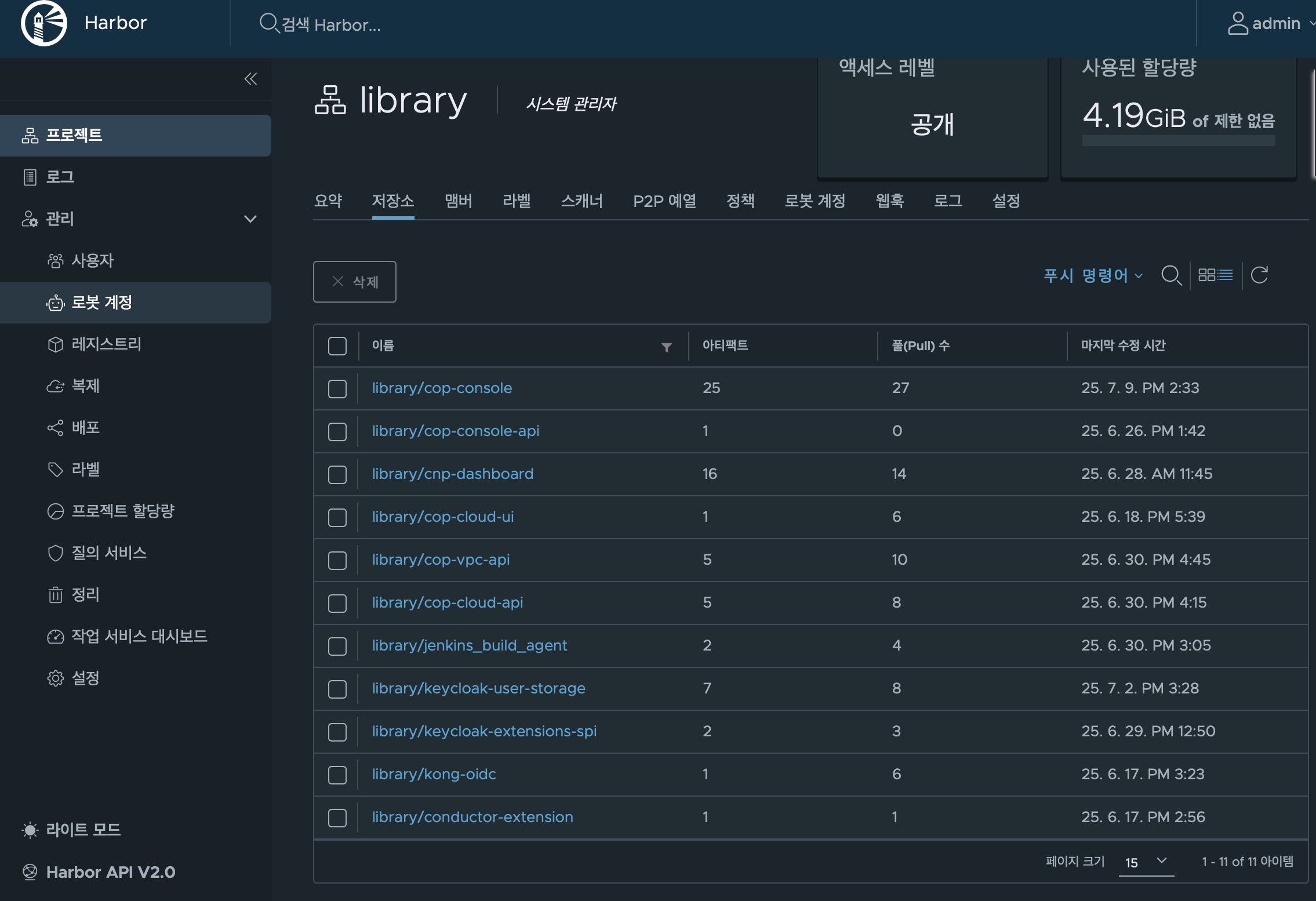Toggle 라이트 모드 sun icon
The height and width of the screenshot is (901, 1316).
pos(30,830)
